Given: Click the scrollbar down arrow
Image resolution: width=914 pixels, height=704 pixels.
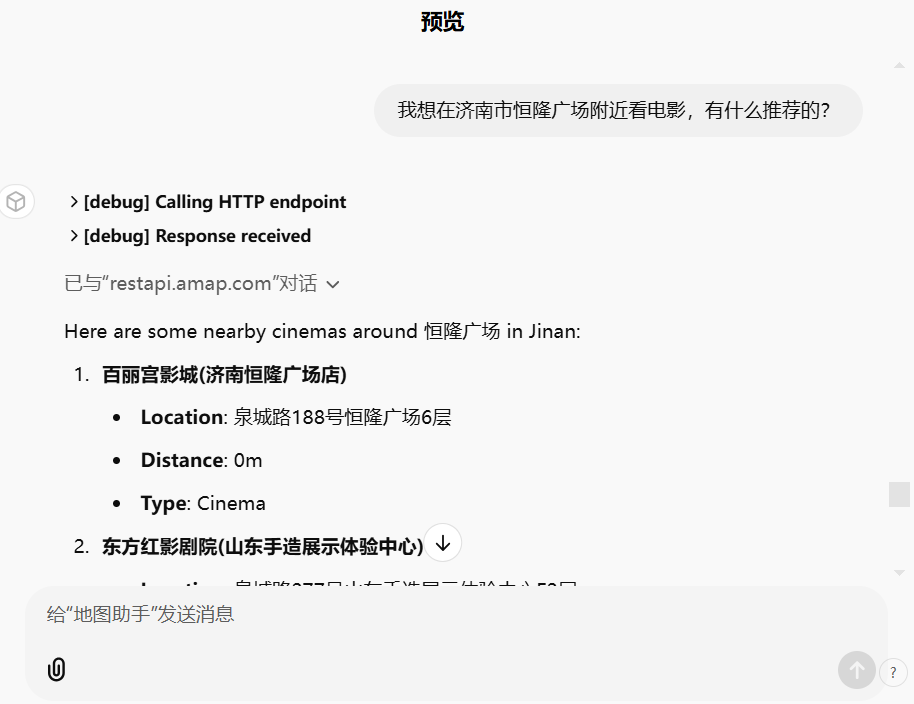Looking at the screenshot, I should [899, 572].
